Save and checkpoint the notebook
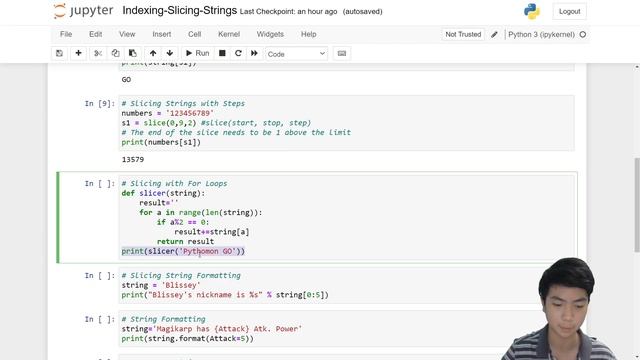Image resolution: width=640 pixels, height=360 pixels. click(59, 53)
